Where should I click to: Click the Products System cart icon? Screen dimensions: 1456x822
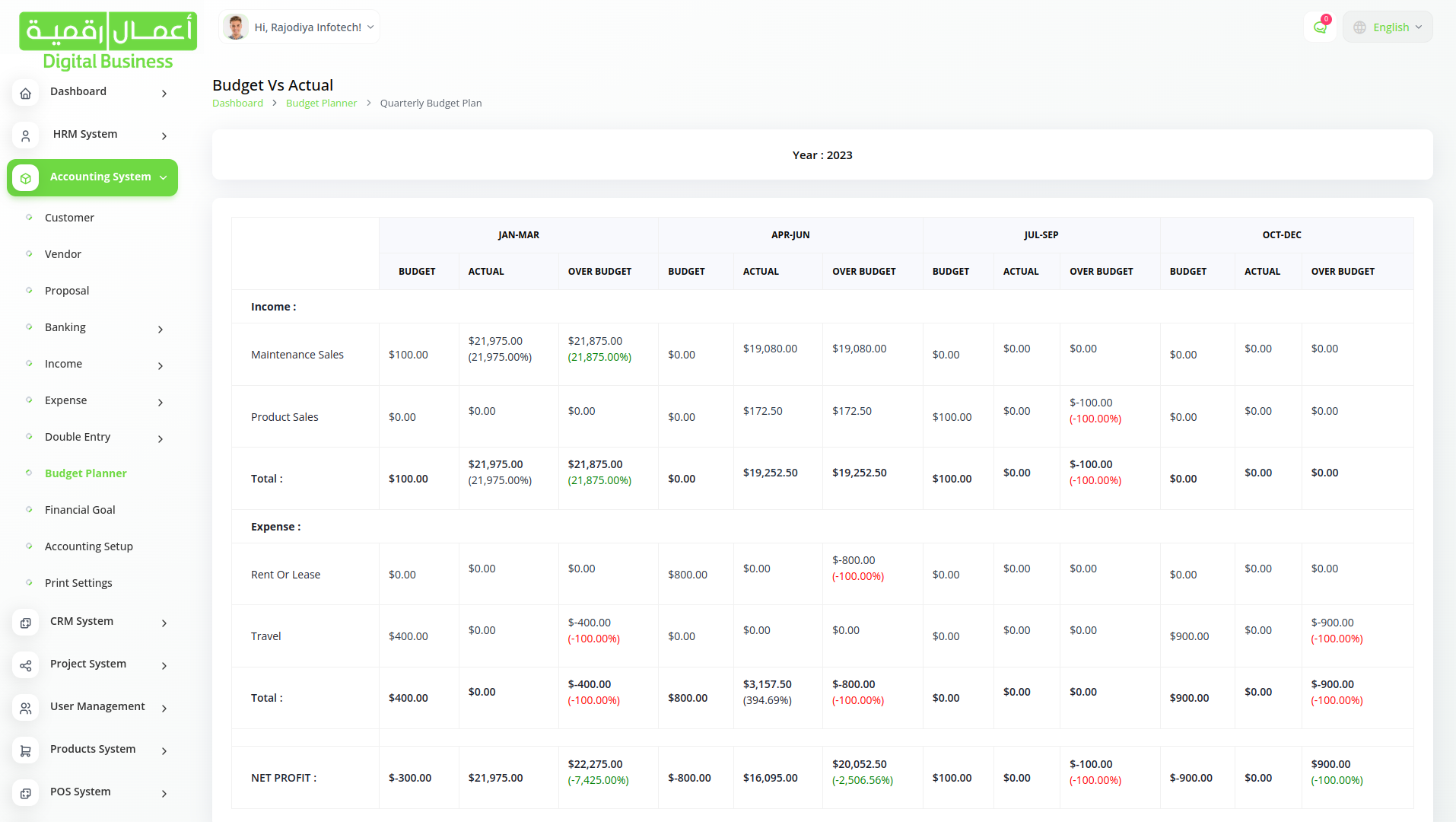coord(25,750)
